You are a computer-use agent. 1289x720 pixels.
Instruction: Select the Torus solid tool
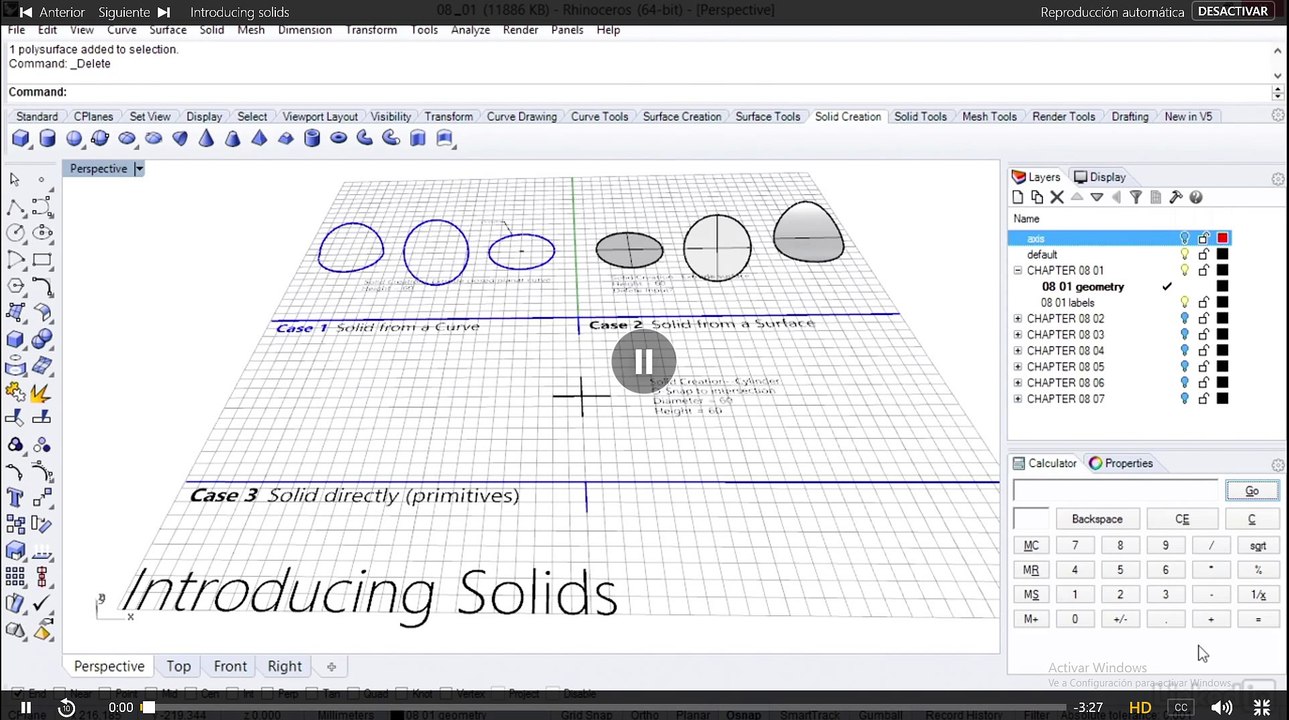338,138
